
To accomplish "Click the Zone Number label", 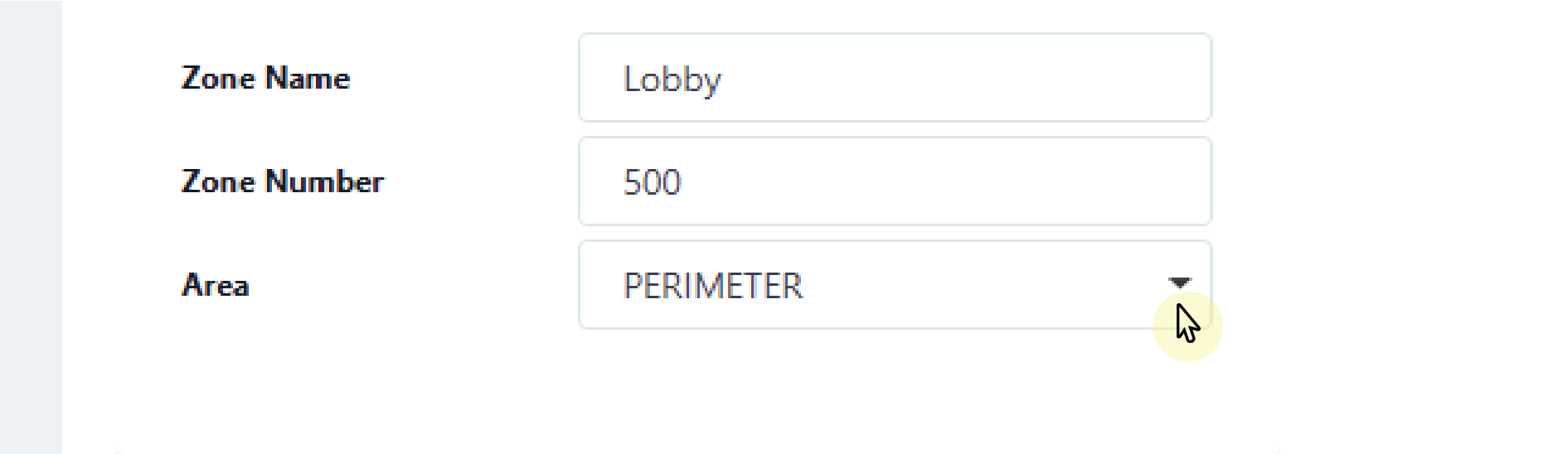I will [282, 182].
